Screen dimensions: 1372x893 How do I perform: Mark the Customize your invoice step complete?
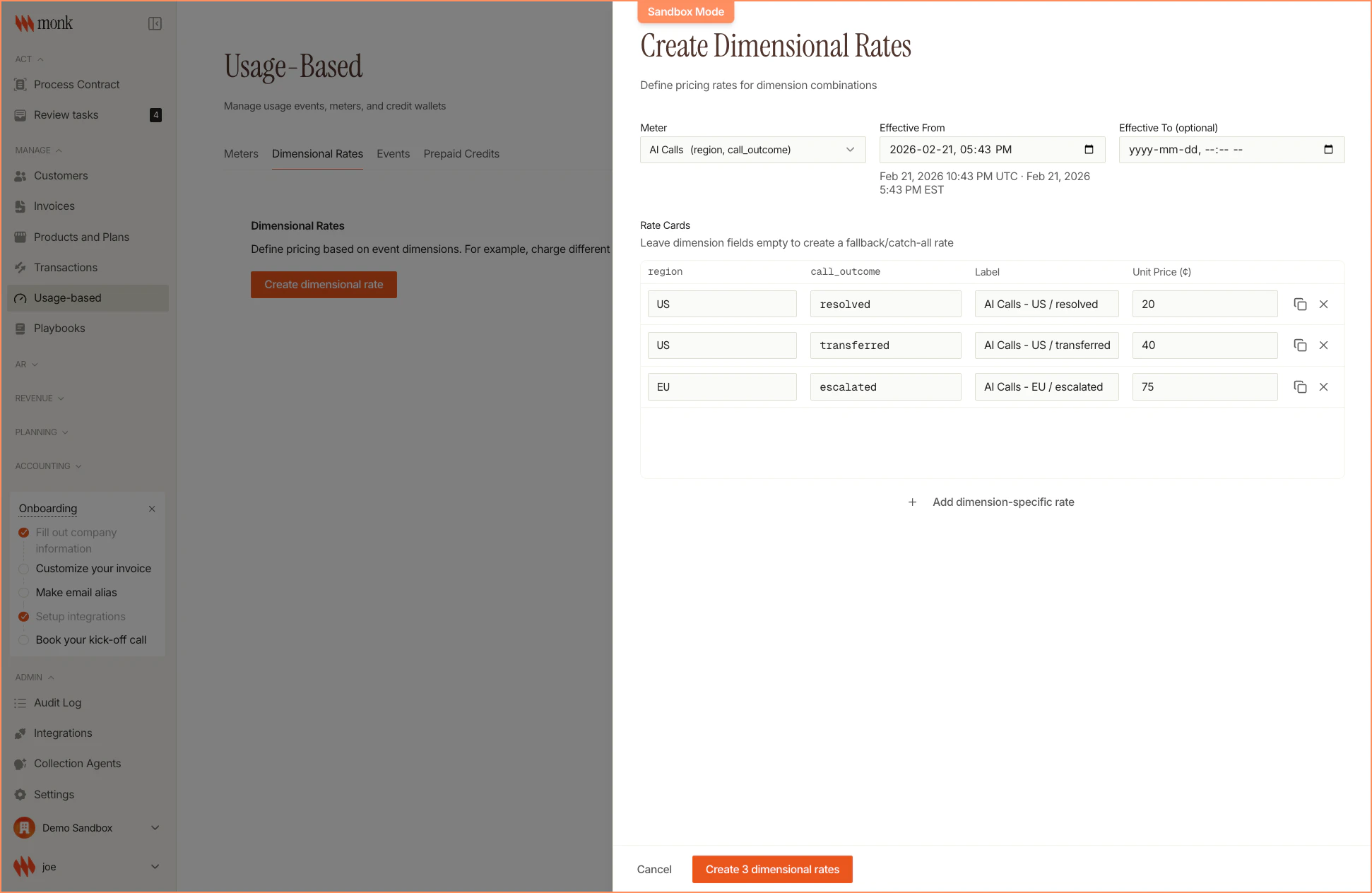pyautogui.click(x=23, y=568)
